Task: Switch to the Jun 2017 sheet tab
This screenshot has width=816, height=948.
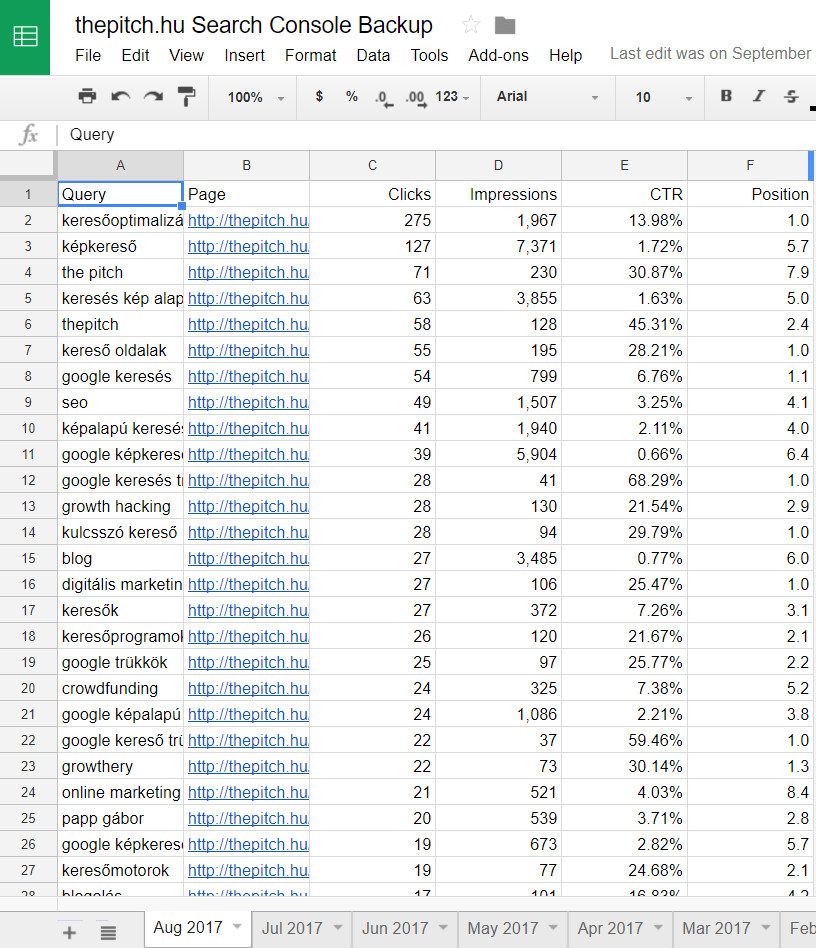Action: (395, 928)
